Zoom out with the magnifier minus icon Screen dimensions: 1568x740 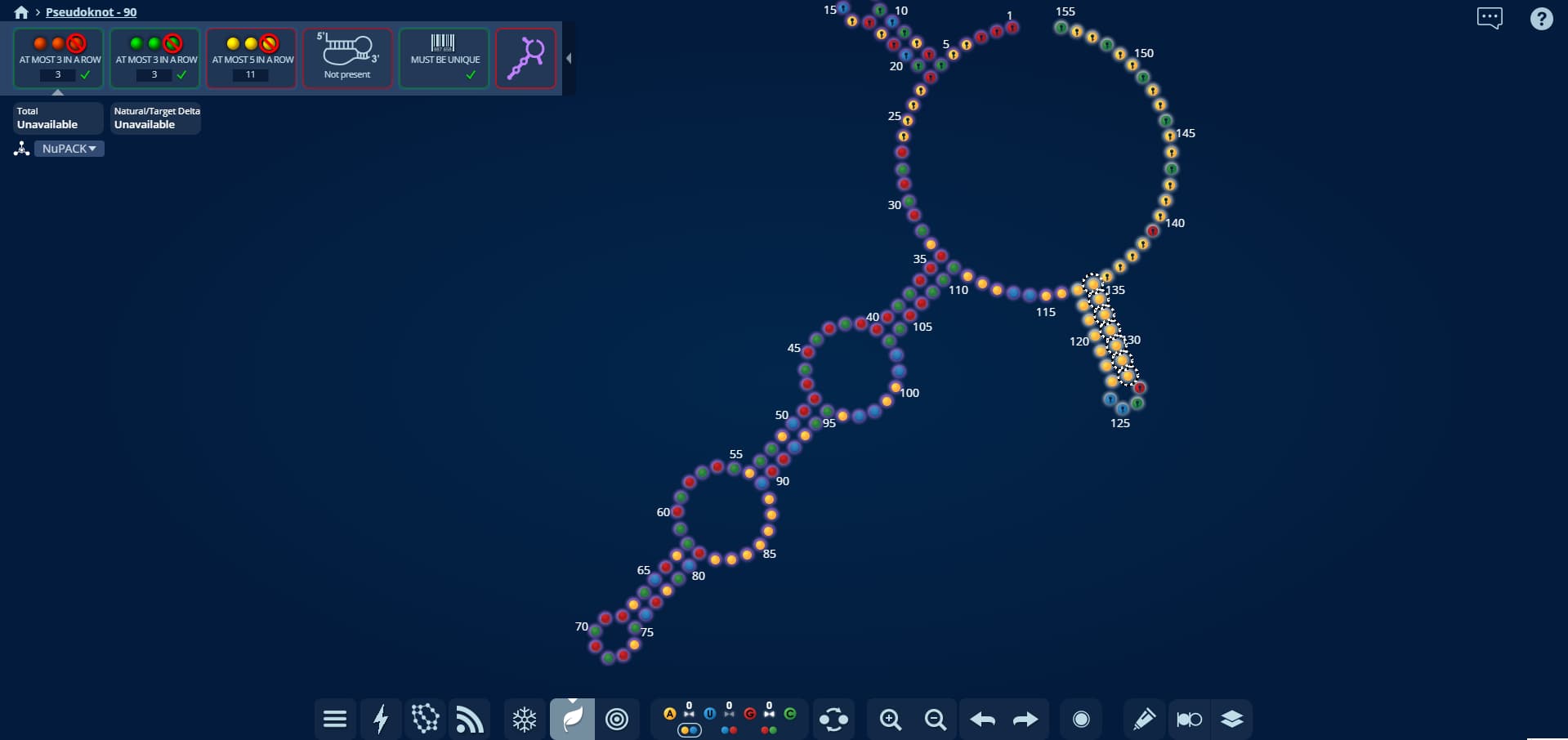tap(936, 719)
